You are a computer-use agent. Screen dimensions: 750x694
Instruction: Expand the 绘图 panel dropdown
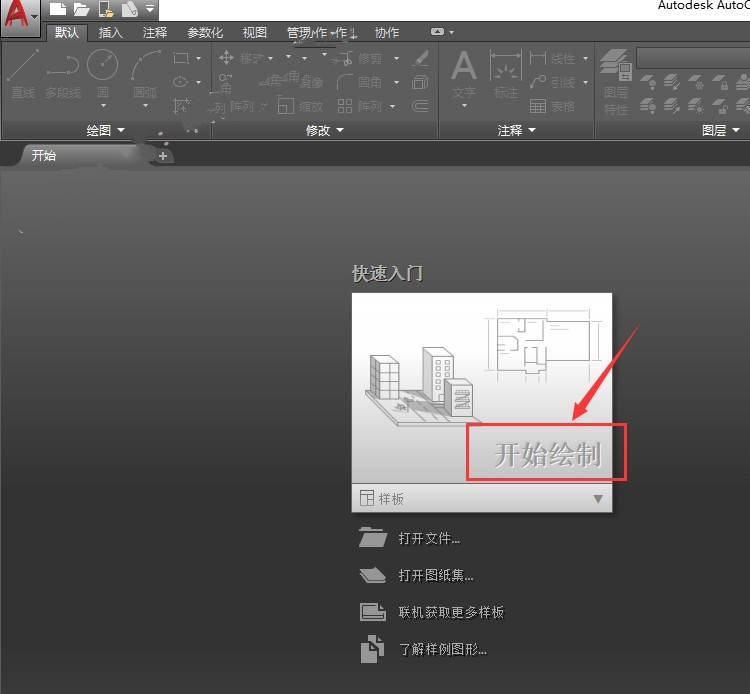pyautogui.click(x=105, y=130)
